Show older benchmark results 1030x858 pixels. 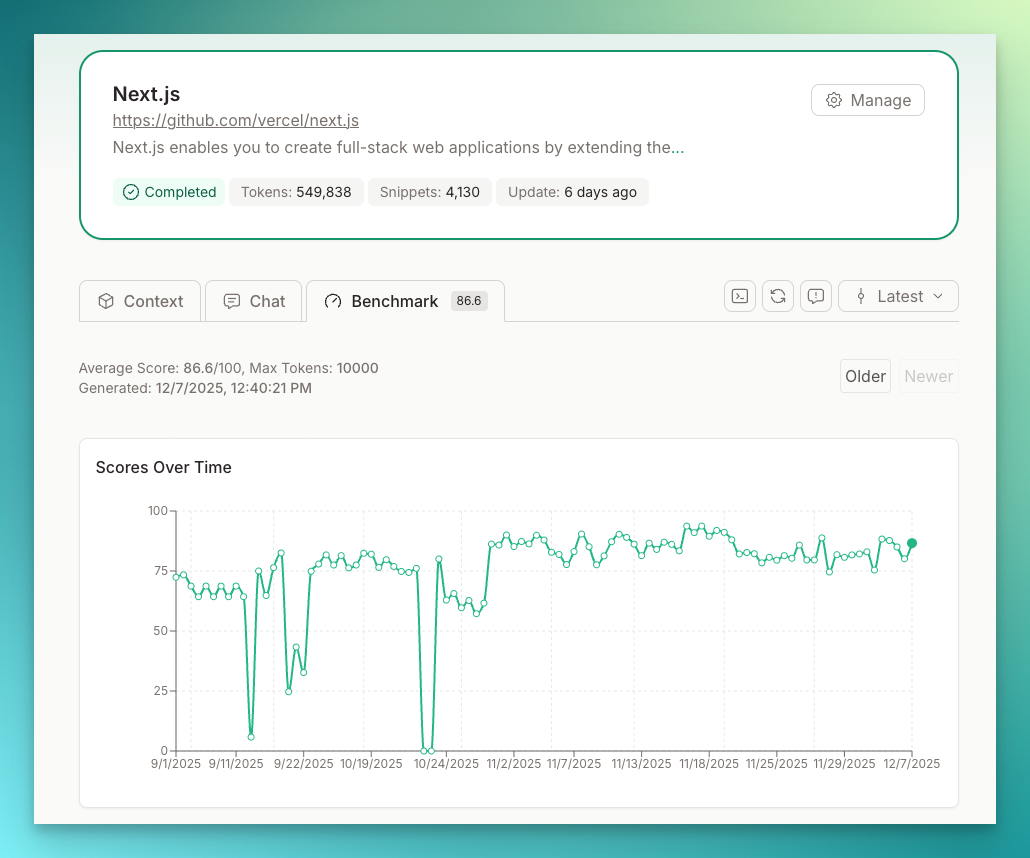(865, 376)
